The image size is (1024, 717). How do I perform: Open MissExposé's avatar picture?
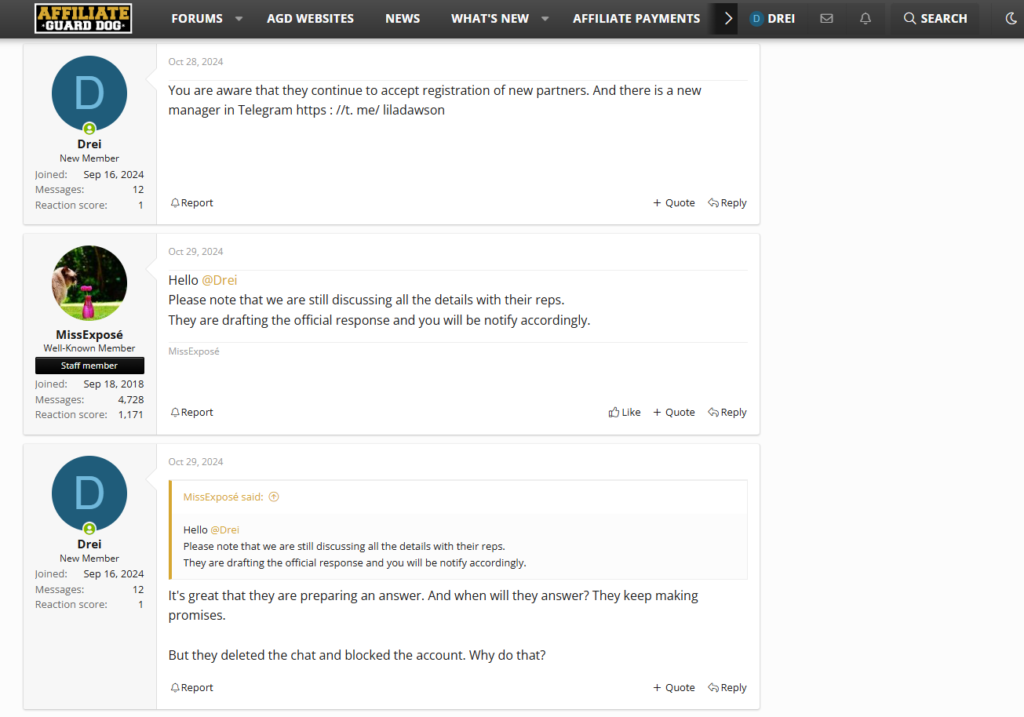click(x=89, y=283)
